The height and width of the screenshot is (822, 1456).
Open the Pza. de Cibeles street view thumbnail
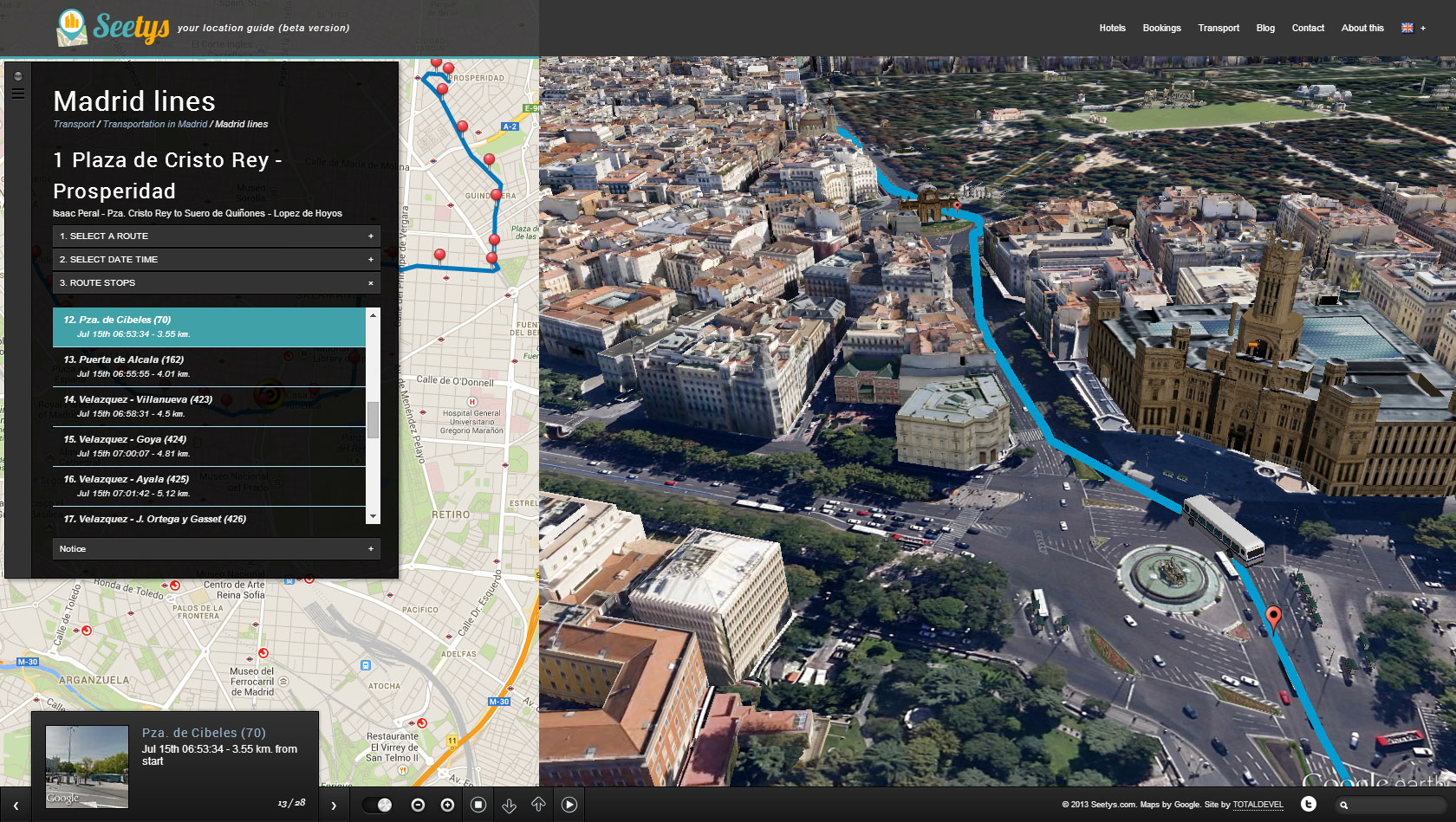(x=87, y=767)
